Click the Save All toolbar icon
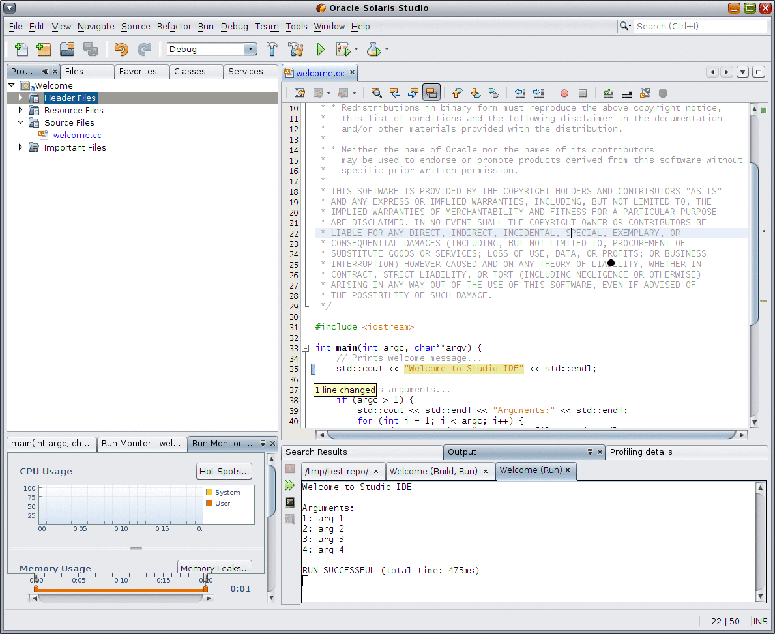Screen dimensions: 775x634 tap(90, 49)
